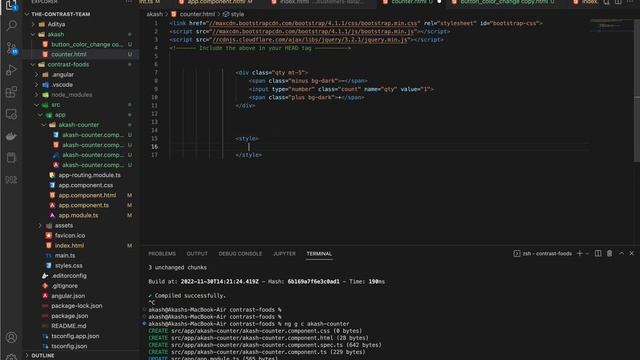Open launch profile dropdown beside plus

(x=587, y=253)
